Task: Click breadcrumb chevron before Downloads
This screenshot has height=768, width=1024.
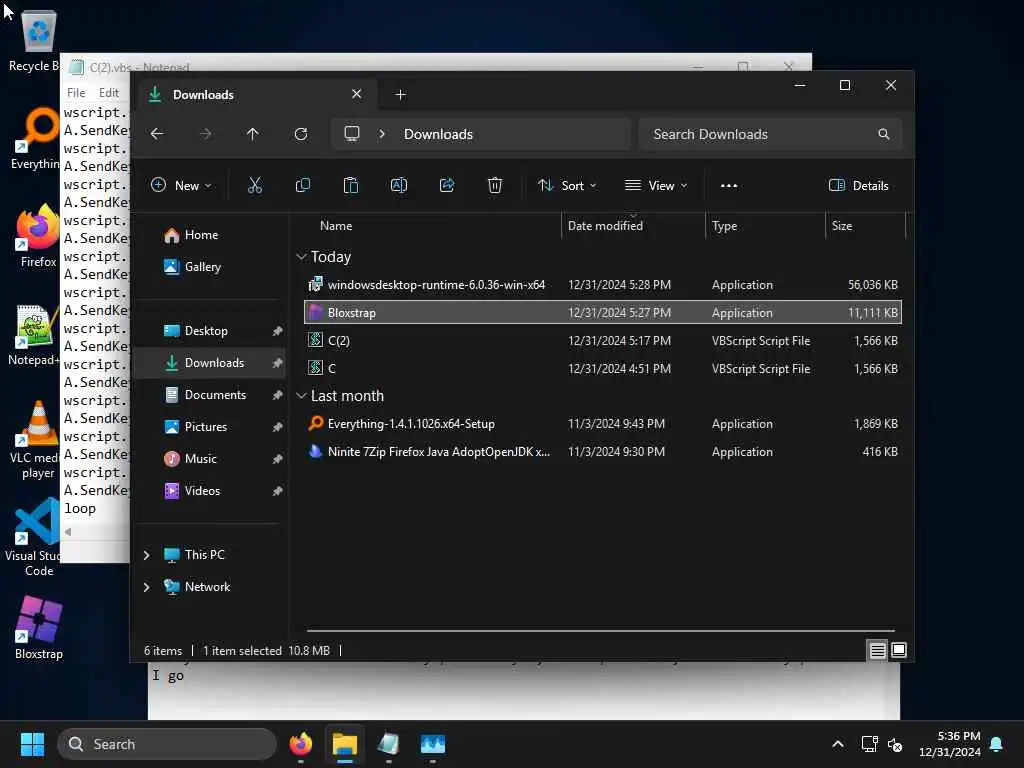Action: [x=382, y=134]
